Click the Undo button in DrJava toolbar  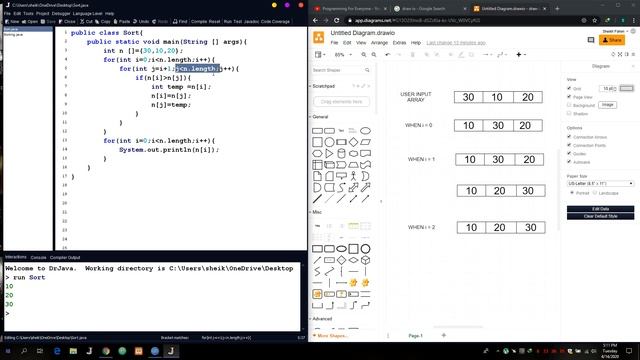[x=141, y=22]
